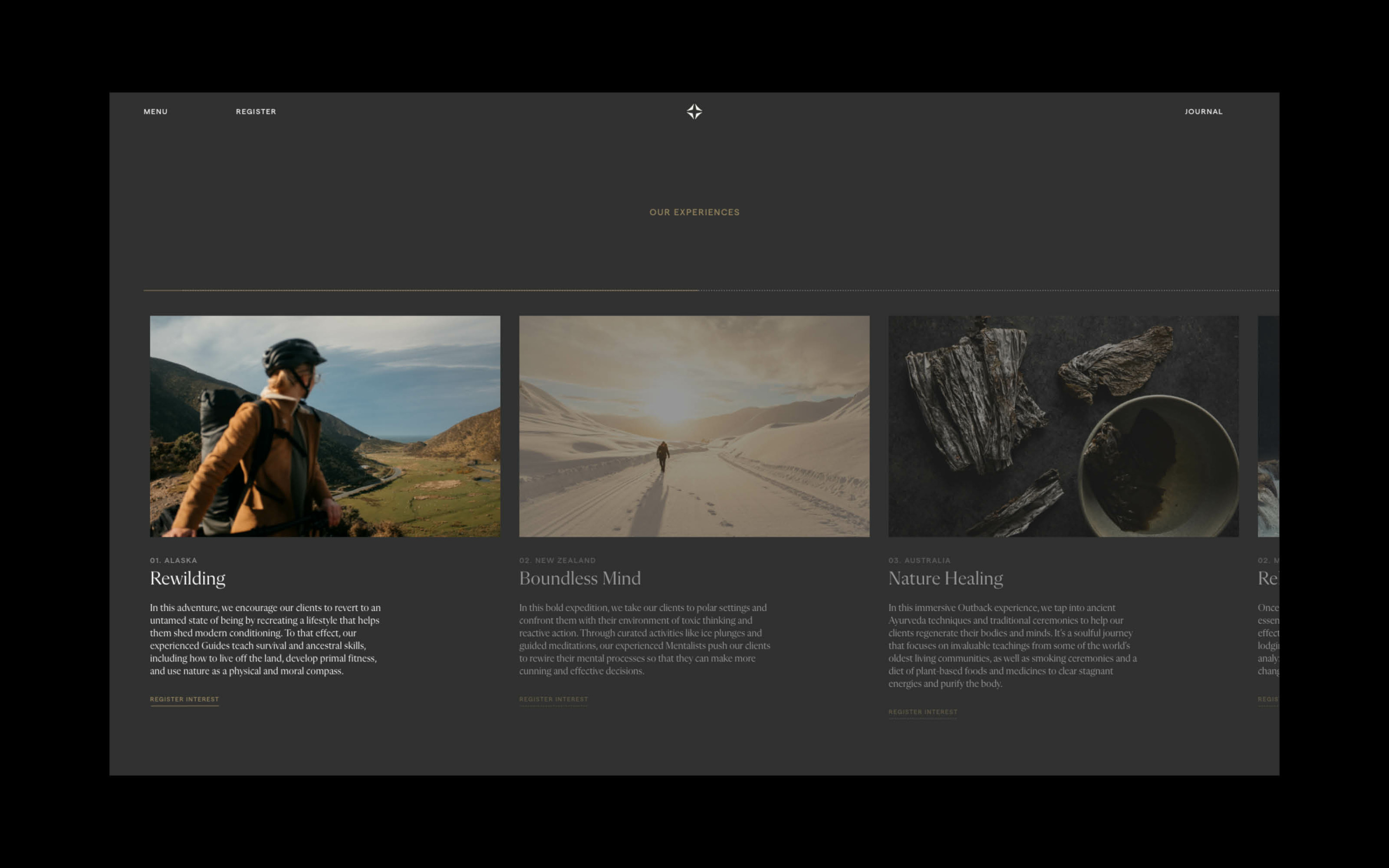Click the star logo in the header
Viewport: 1389px width, 868px height.
click(694, 112)
